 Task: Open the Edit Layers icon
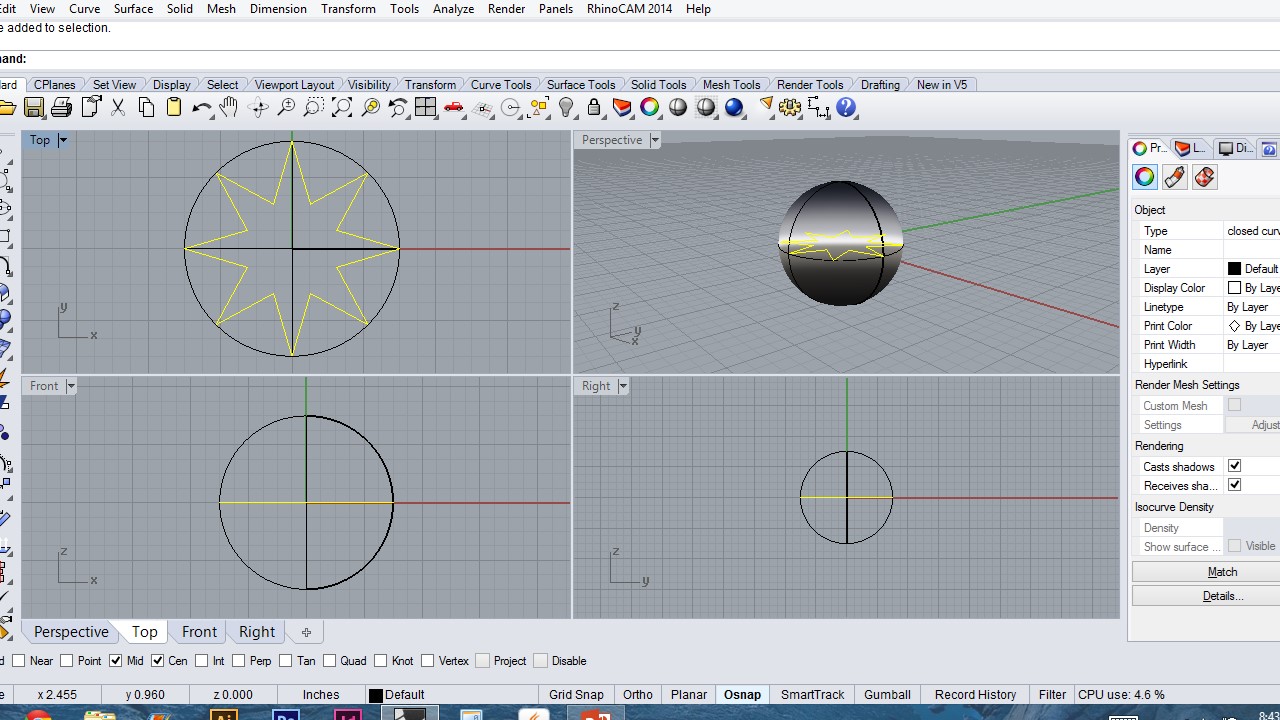point(622,107)
